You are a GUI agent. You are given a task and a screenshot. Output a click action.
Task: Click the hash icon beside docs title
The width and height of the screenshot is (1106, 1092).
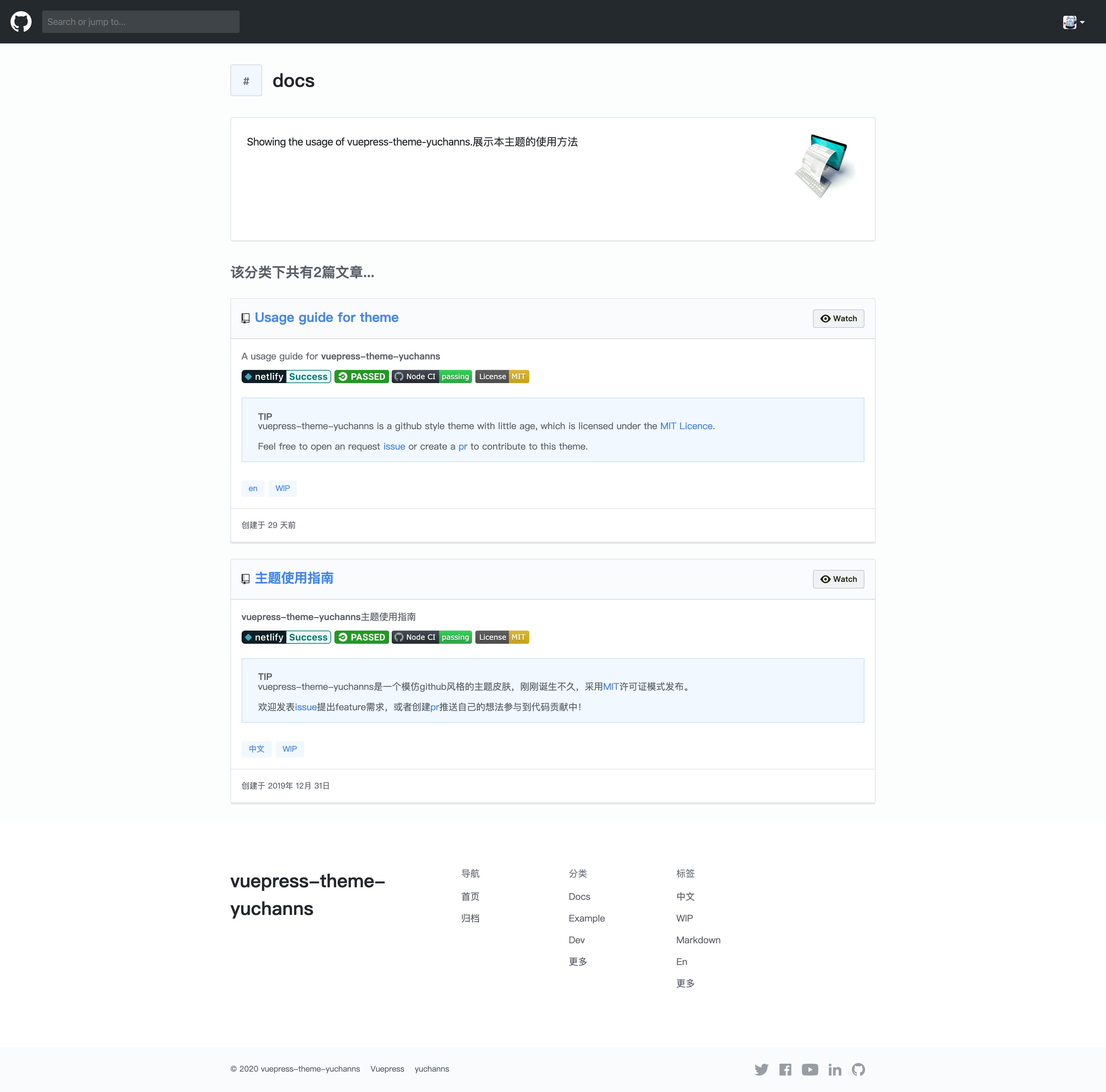tap(246, 81)
